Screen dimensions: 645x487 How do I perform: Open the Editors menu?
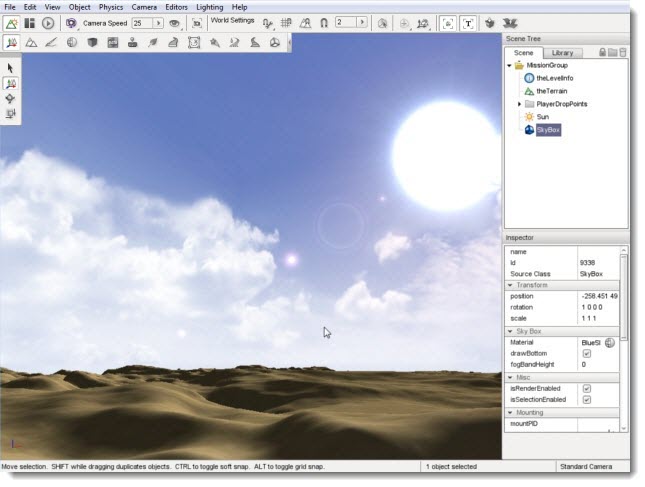point(176,7)
